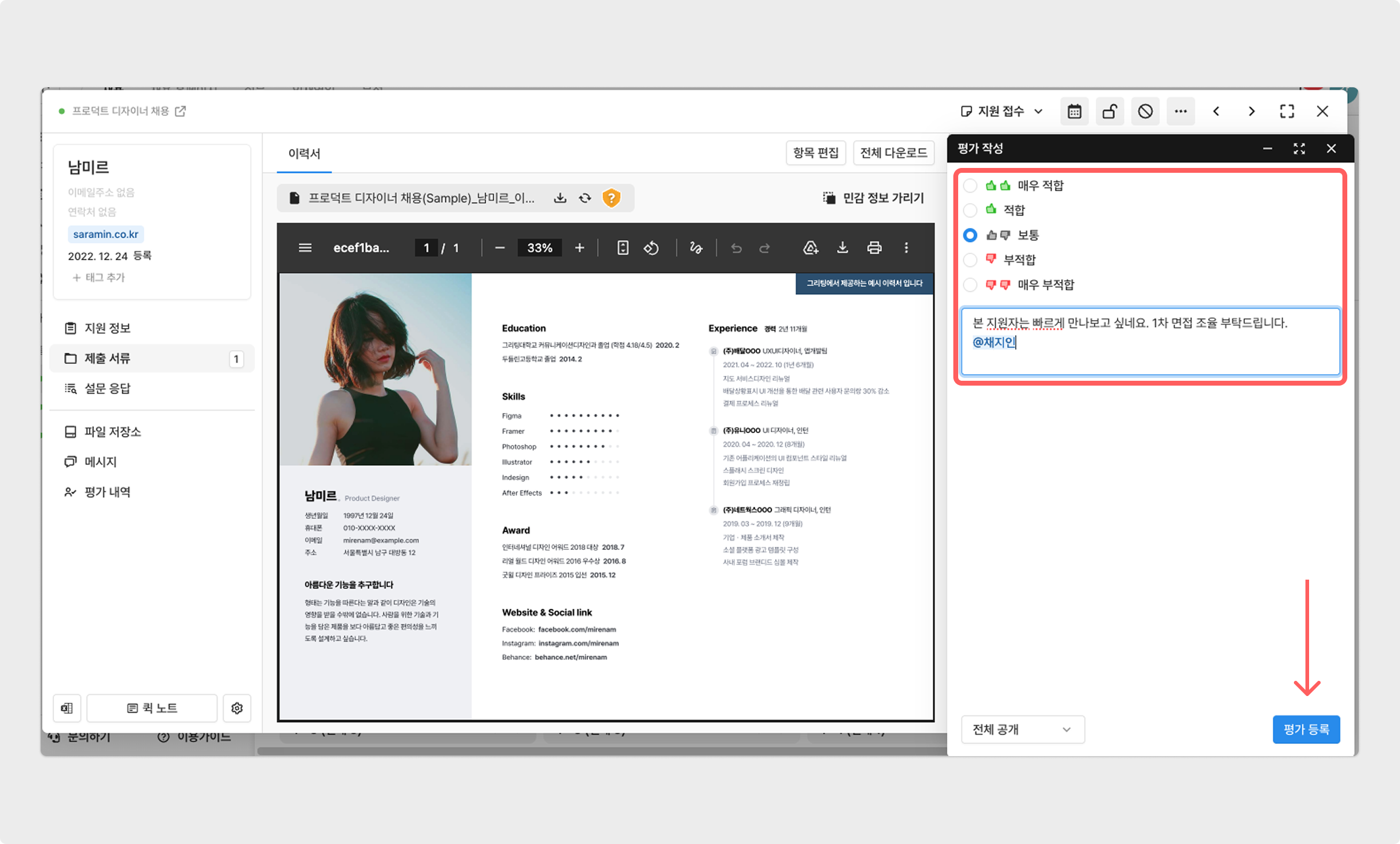
Task: Click redo in the PDF toolbar
Action: [x=765, y=248]
